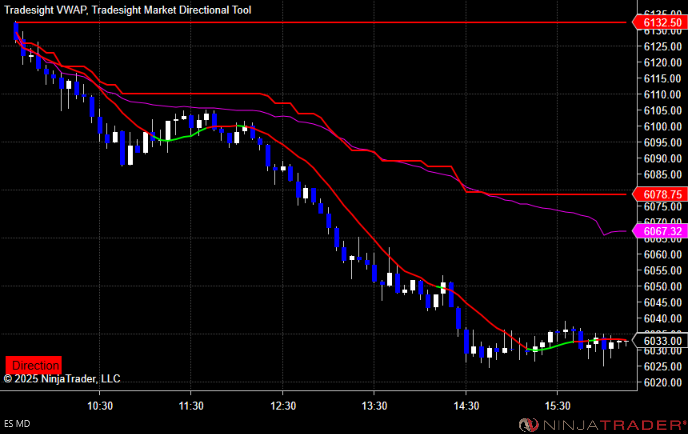Click the 14:30 time axis label
The width and height of the screenshot is (688, 434).
466,406
